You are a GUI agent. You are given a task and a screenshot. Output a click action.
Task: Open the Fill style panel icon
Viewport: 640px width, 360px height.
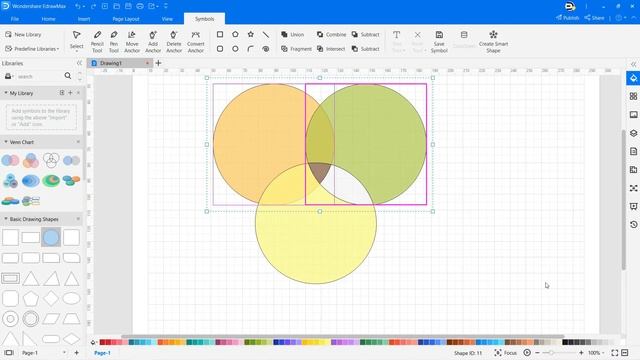pos(633,78)
